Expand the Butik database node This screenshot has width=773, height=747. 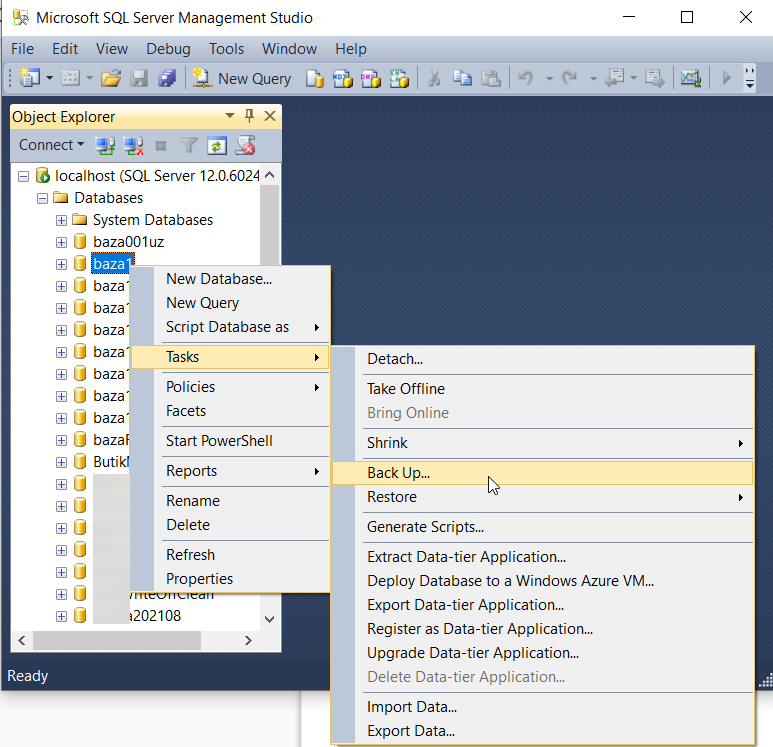pyautogui.click(x=61, y=462)
